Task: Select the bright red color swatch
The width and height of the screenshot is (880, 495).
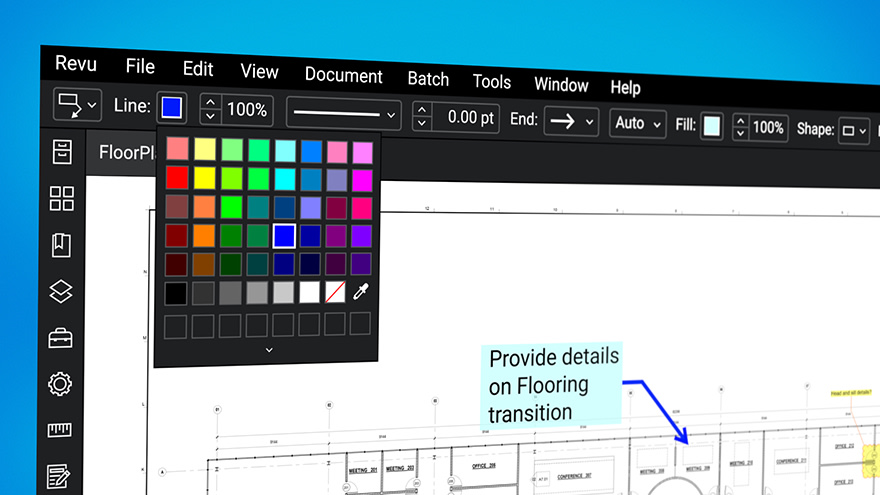Action: coord(177,178)
